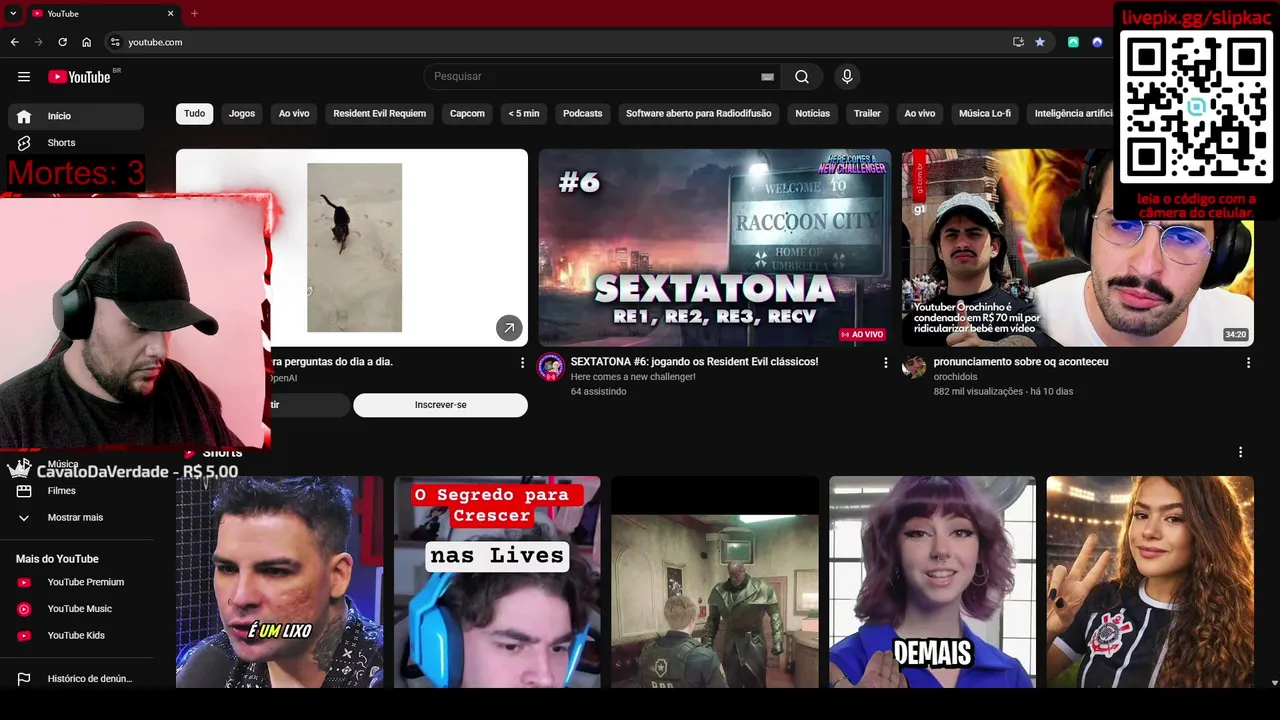Open the 'É UM LIXO' short
This screenshot has height=720, width=1280.
[x=279, y=582]
